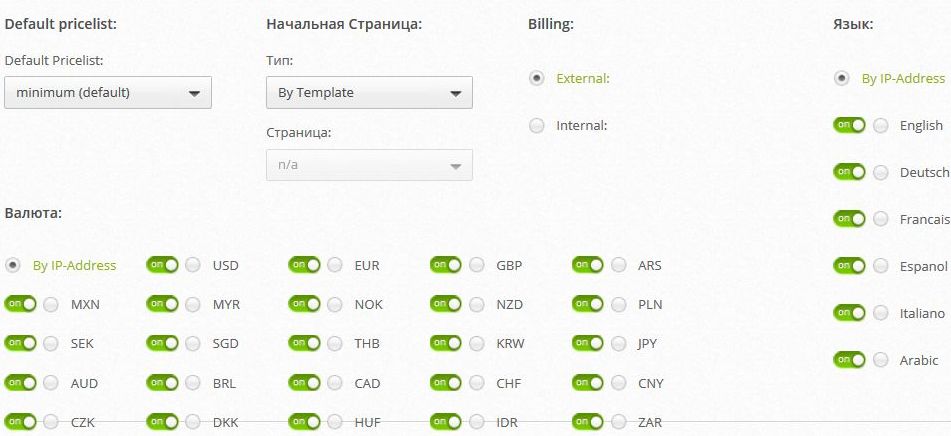Disable the Deutsch language toggle

849,172
